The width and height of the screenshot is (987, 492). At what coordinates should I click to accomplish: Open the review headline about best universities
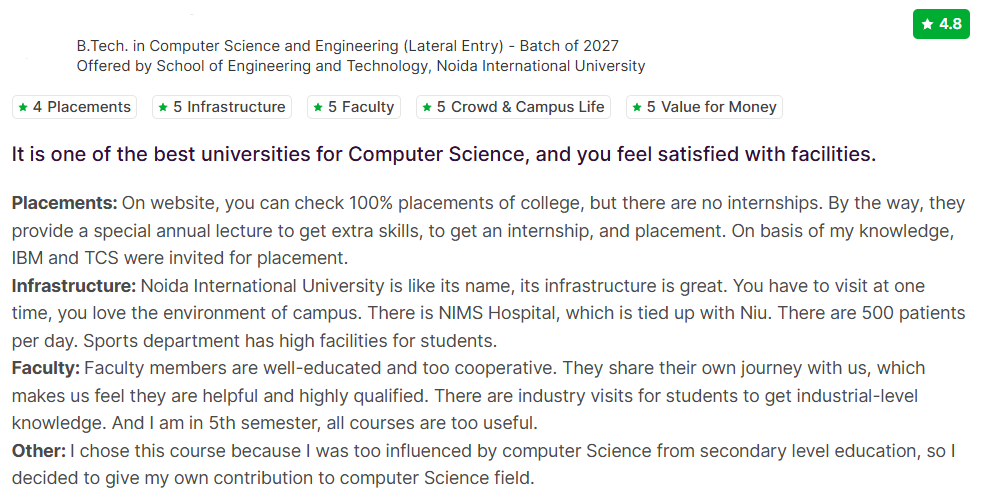tap(444, 155)
